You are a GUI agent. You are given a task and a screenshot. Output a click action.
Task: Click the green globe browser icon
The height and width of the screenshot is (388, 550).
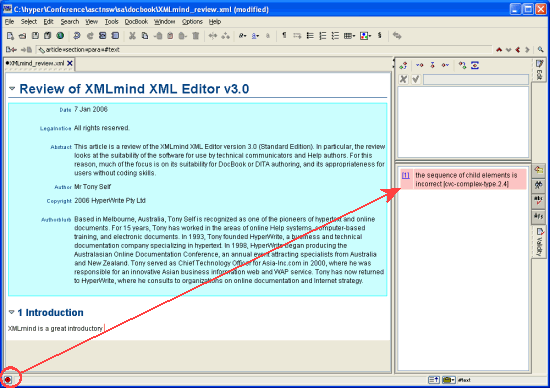pyautogui.click(x=60, y=35)
